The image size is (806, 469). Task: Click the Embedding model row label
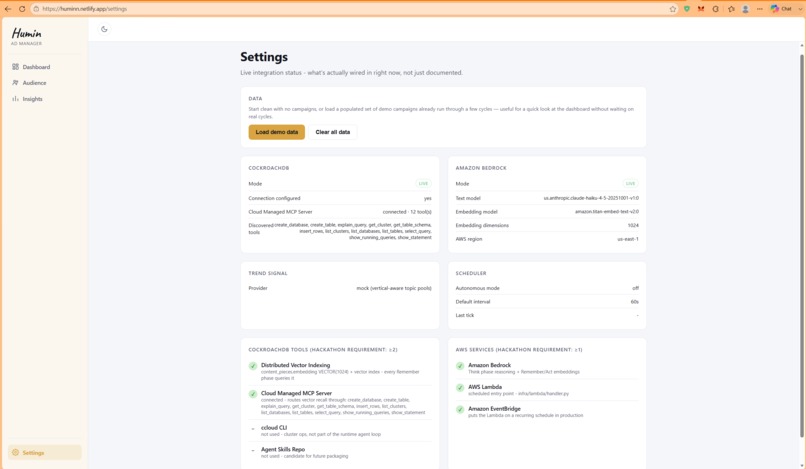(476, 212)
